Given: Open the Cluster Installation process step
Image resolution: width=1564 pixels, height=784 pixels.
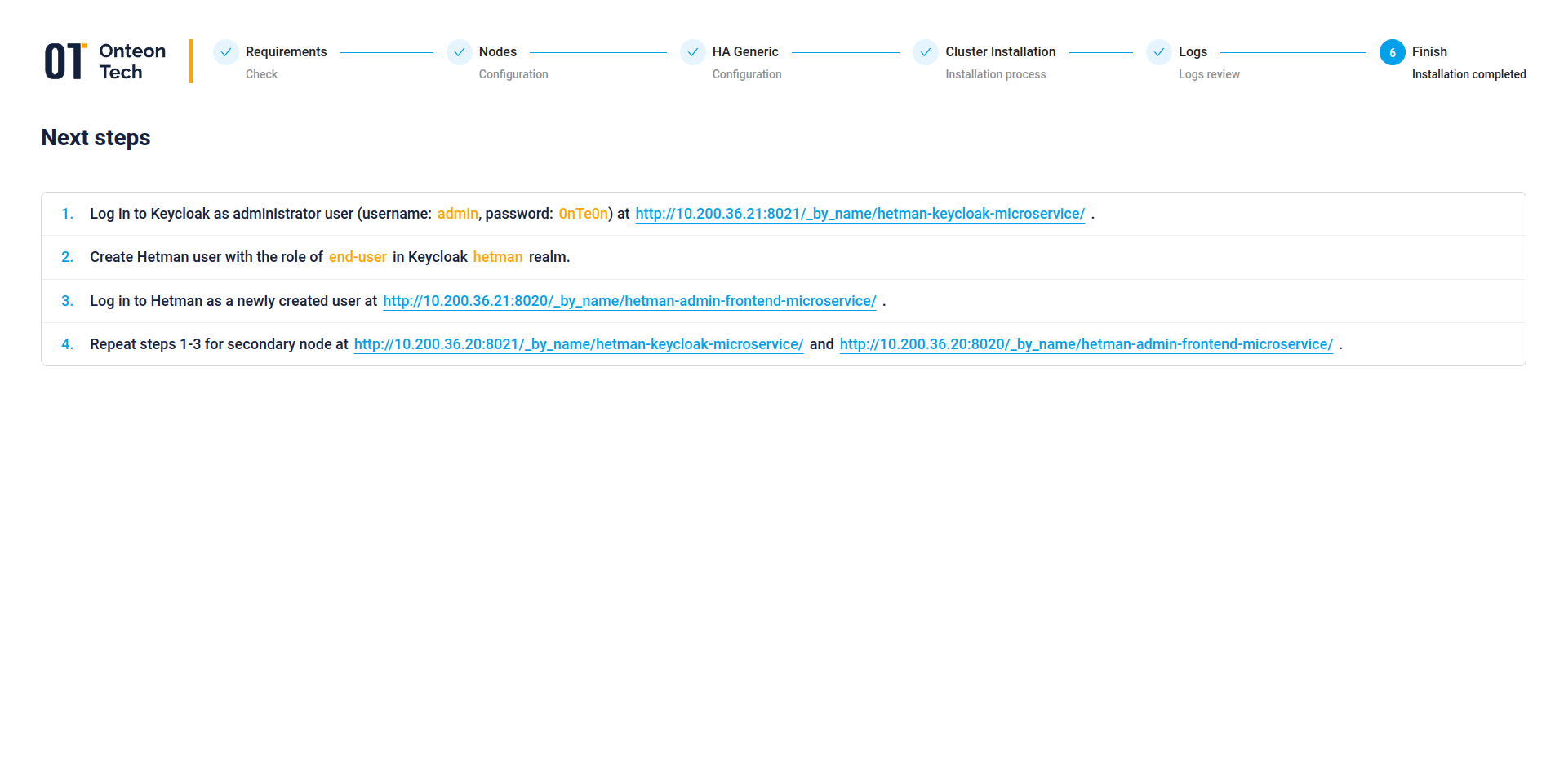Looking at the screenshot, I should [1000, 51].
